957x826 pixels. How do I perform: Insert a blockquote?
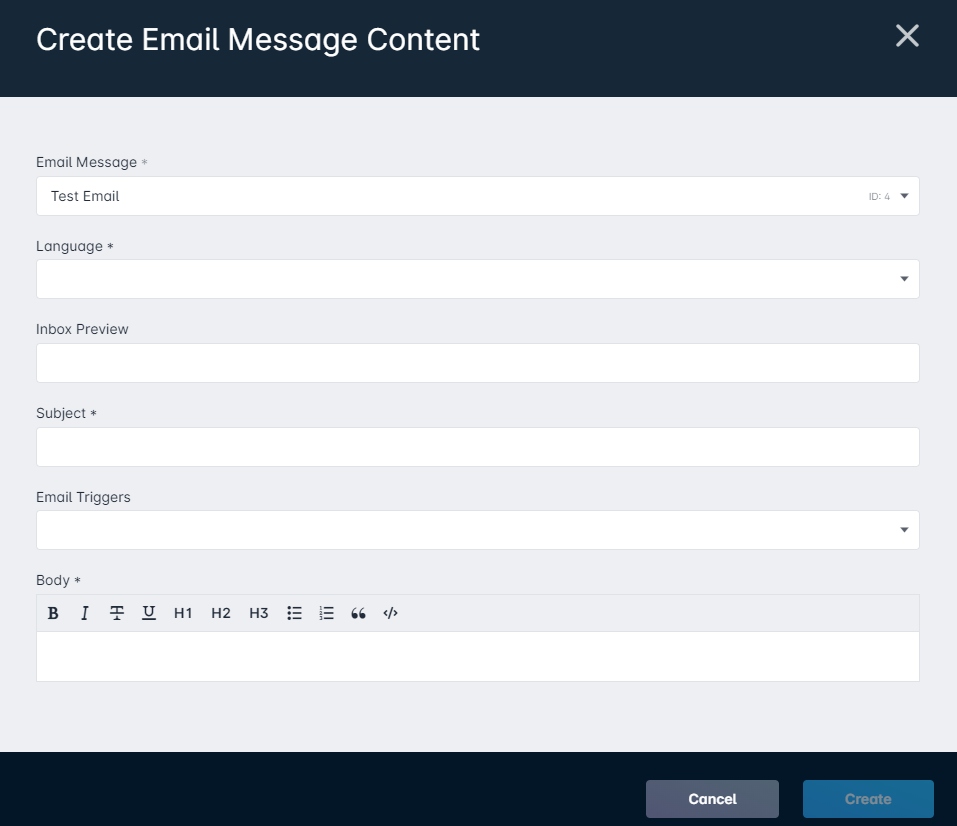[x=358, y=613]
